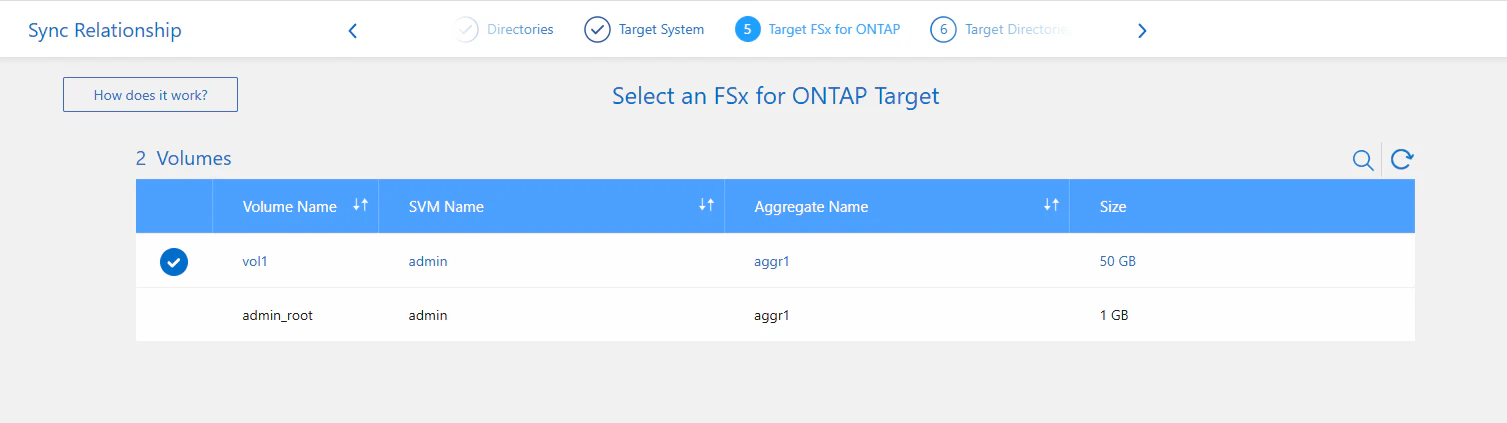Click admin SVM in admin_root row
This screenshot has width=1507, height=423.
point(428,315)
